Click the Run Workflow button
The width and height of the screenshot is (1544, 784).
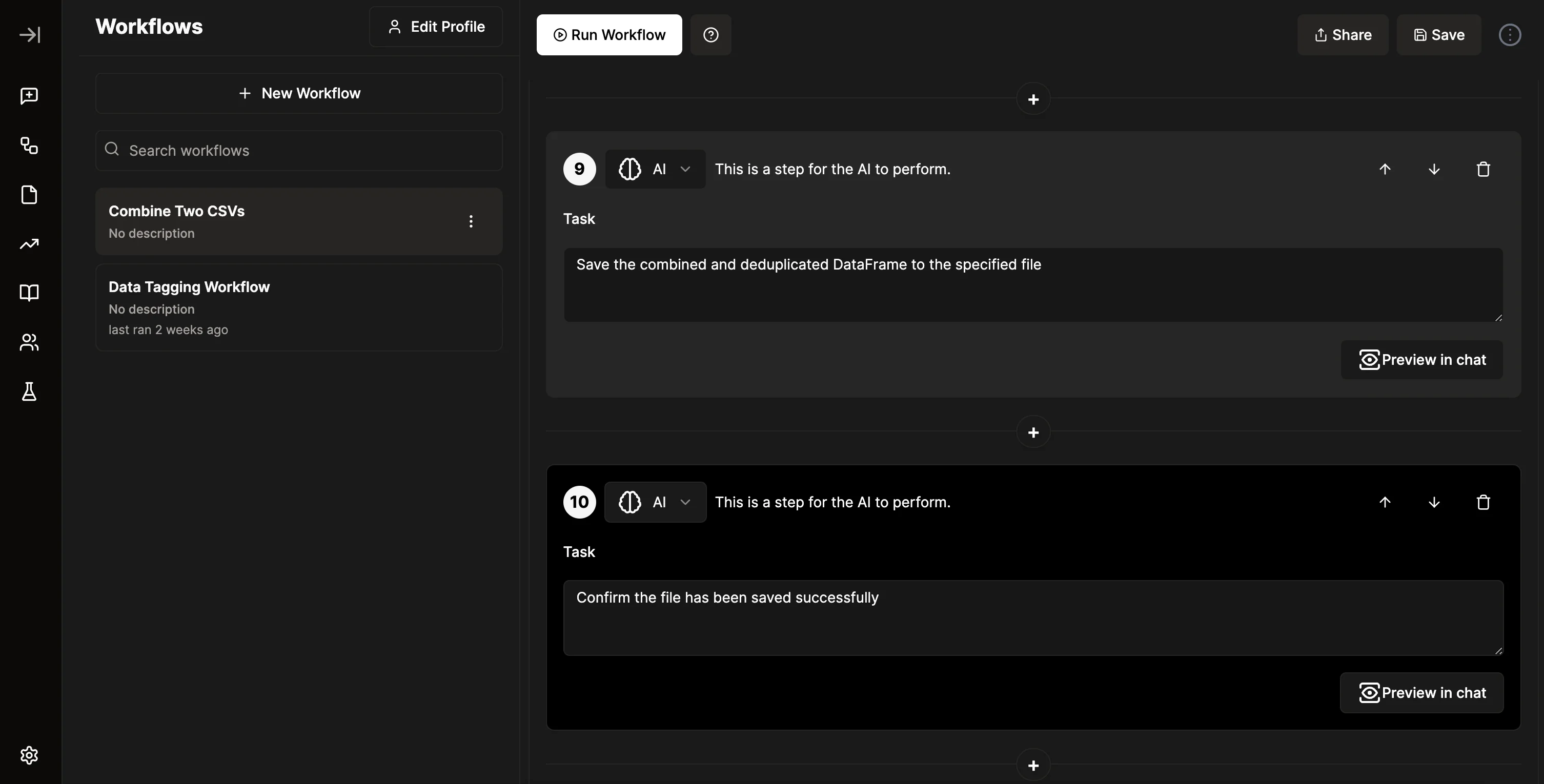coord(609,35)
